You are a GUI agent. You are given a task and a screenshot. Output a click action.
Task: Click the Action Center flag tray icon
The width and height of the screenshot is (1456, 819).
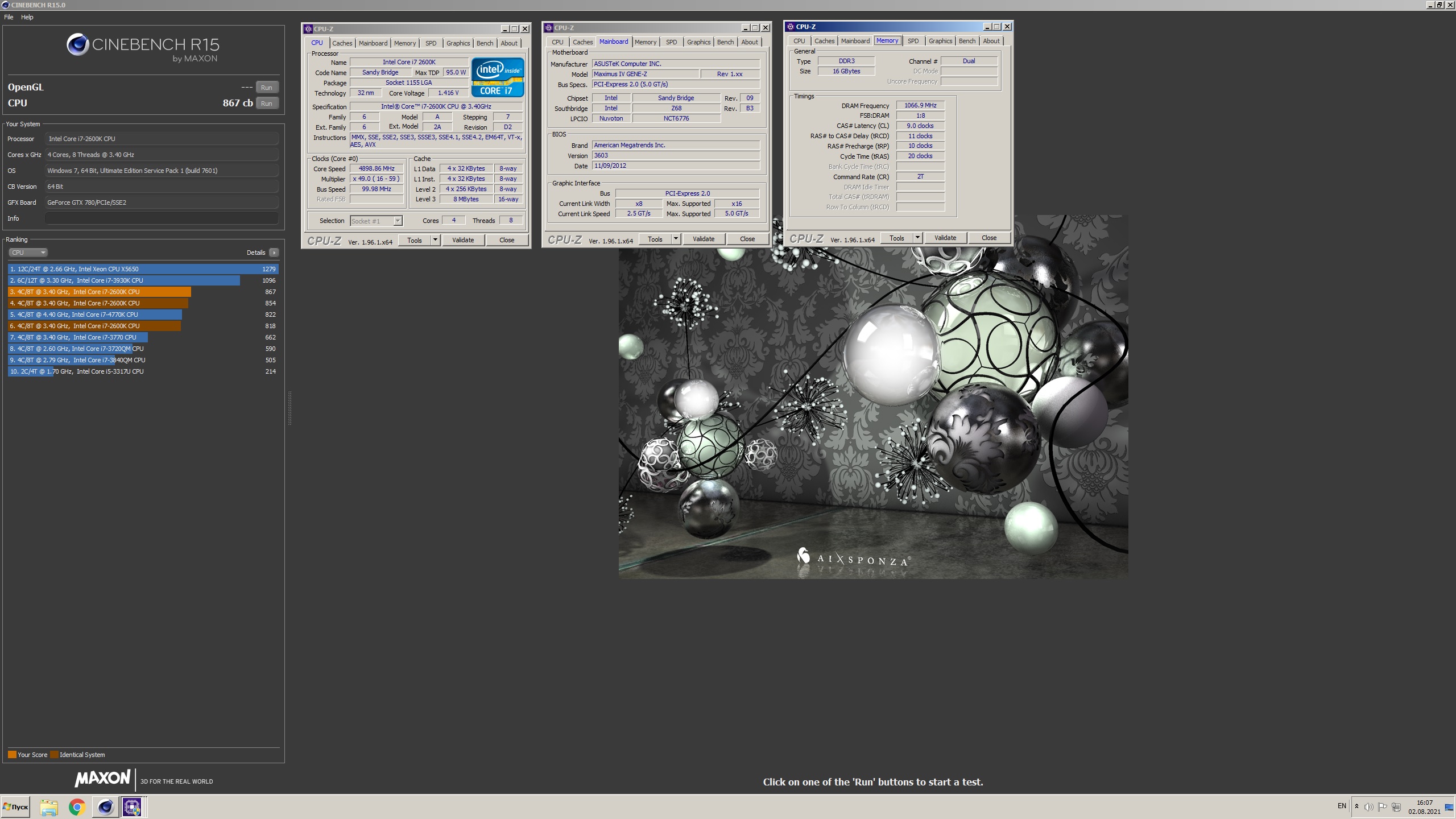pyautogui.click(x=1382, y=807)
